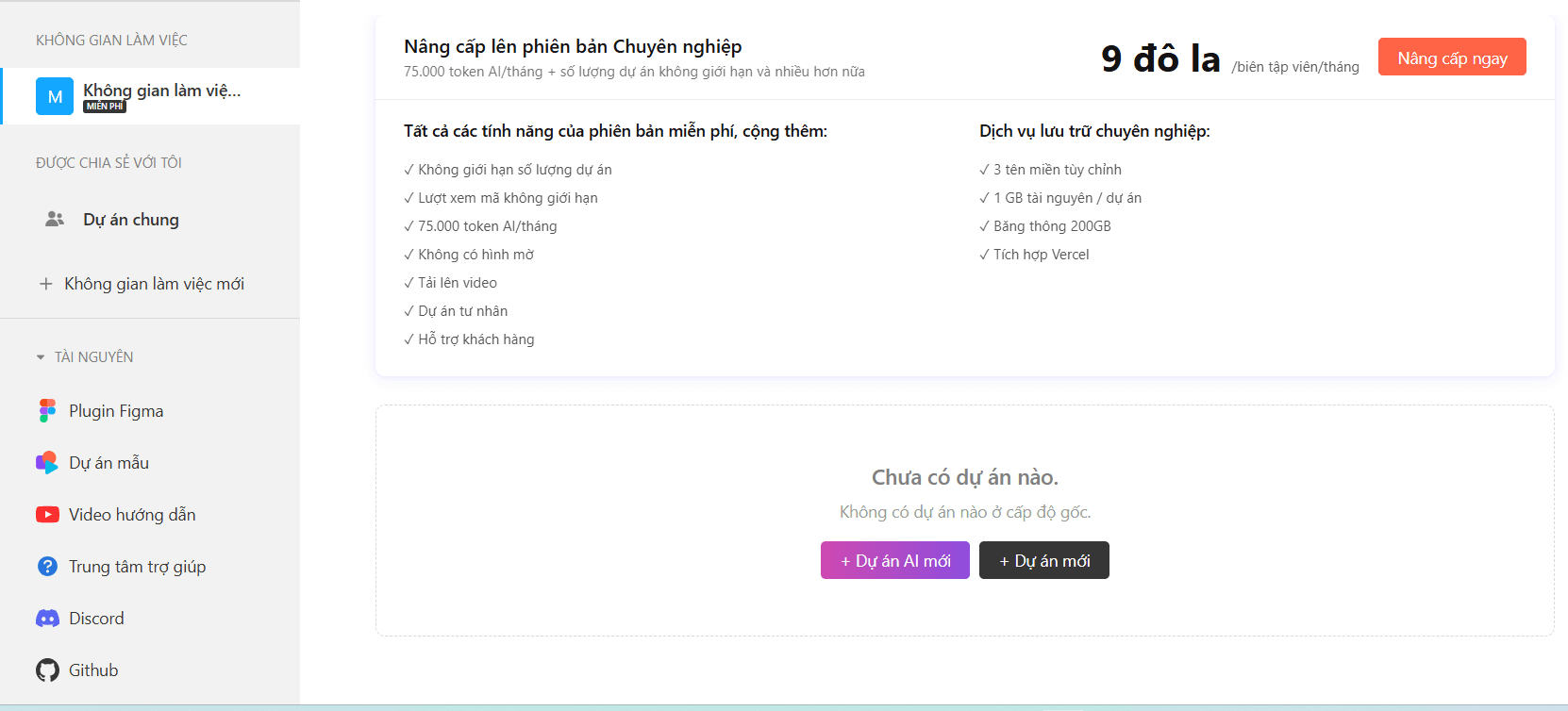The height and width of the screenshot is (711, 1568).
Task: Click the ĐƯỢC CHIA SẺ VỚI TÔI header
Action: pyautogui.click(x=108, y=163)
